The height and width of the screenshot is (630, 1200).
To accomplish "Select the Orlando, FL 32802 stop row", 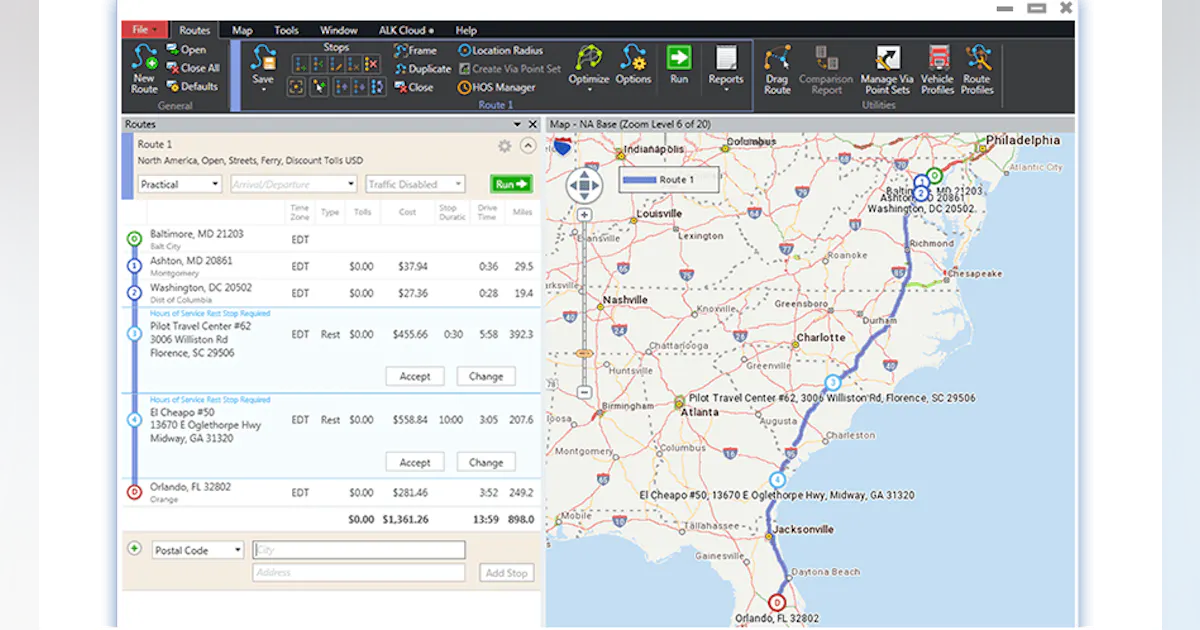I will tap(330, 491).
